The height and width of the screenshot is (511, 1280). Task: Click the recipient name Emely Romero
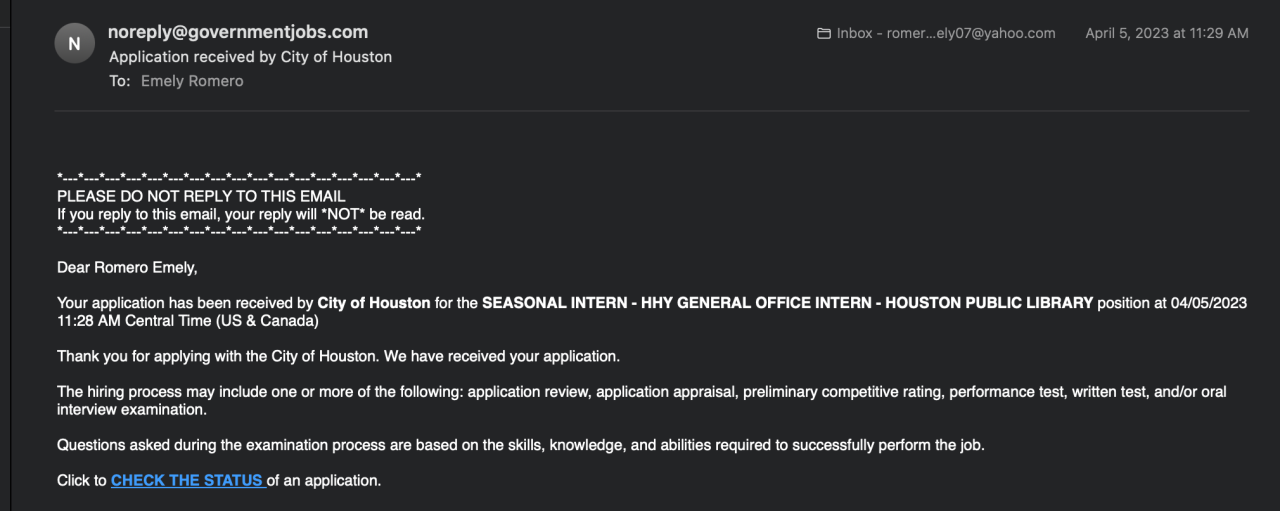pos(192,81)
